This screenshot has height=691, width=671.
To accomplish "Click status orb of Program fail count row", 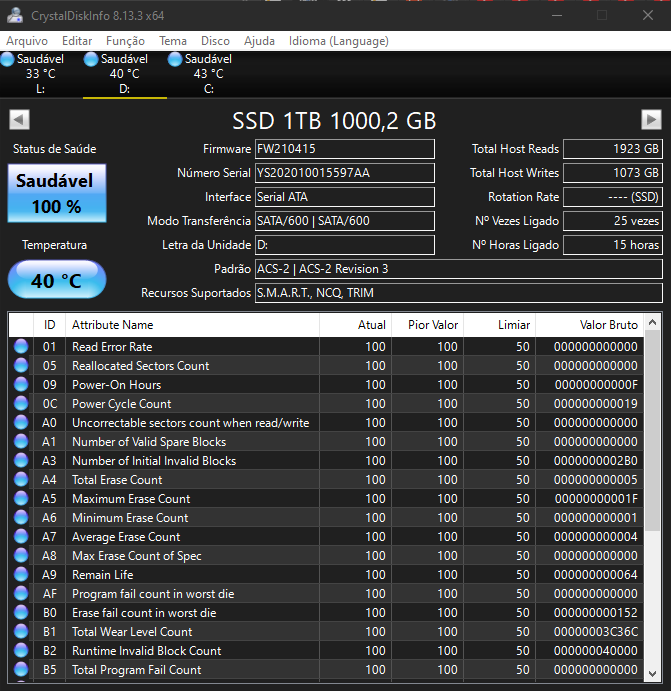I will pyautogui.click(x=21, y=593).
